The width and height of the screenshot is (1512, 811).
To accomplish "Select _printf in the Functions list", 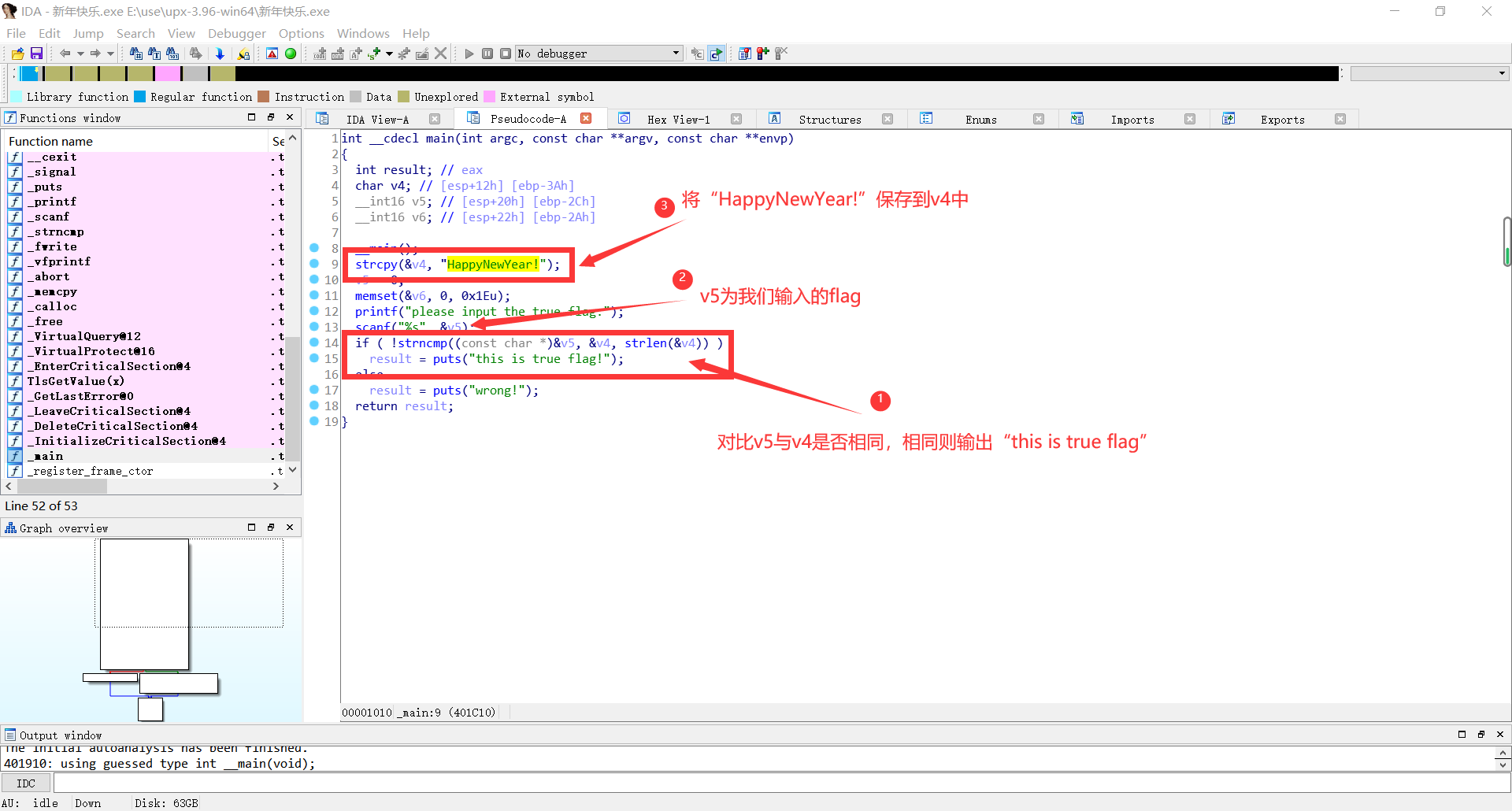I will [x=142, y=202].
